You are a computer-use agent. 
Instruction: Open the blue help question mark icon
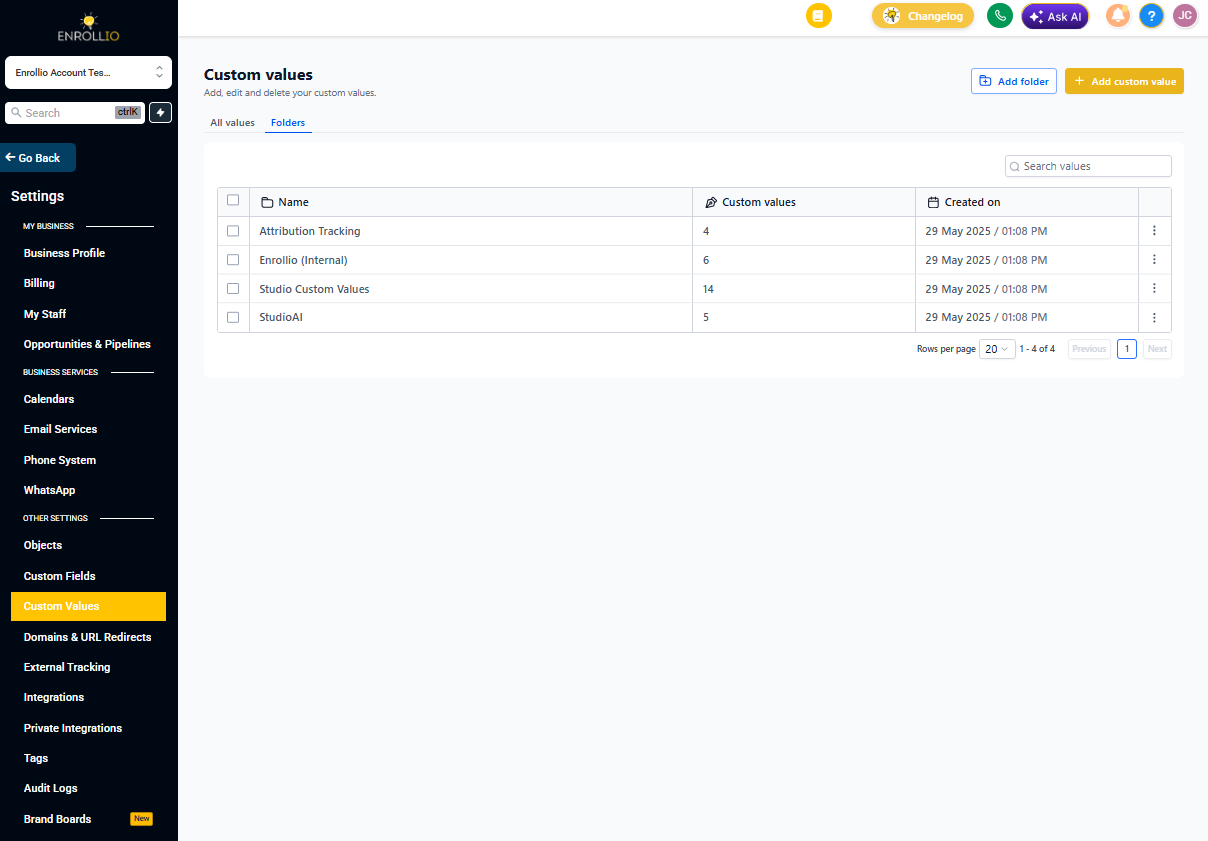[1152, 16]
